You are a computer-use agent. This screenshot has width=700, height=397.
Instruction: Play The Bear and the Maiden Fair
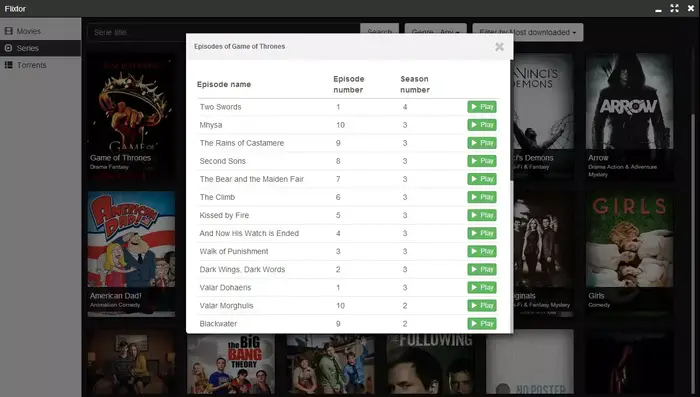tap(482, 179)
